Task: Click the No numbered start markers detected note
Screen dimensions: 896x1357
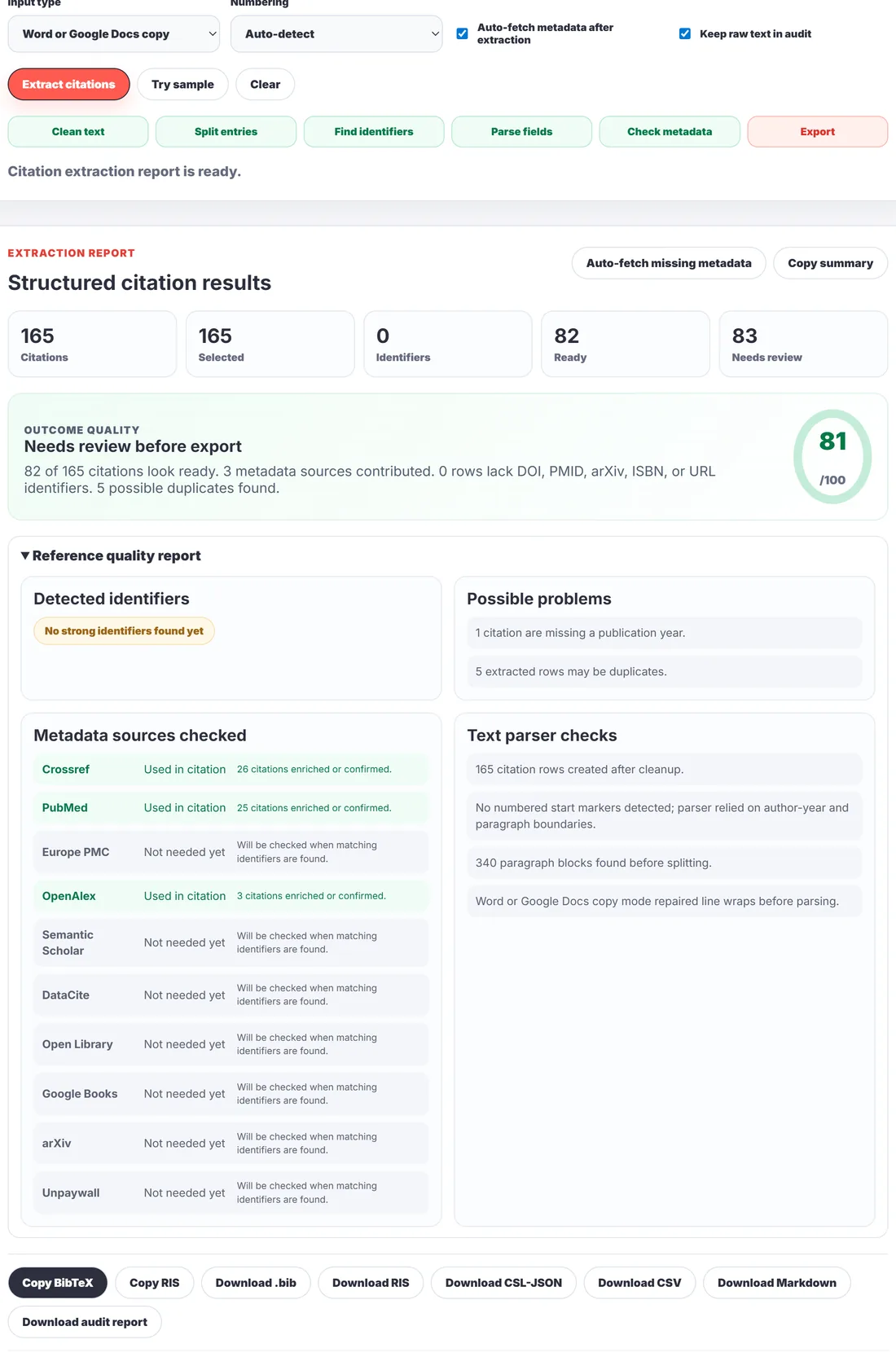Action: (665, 816)
